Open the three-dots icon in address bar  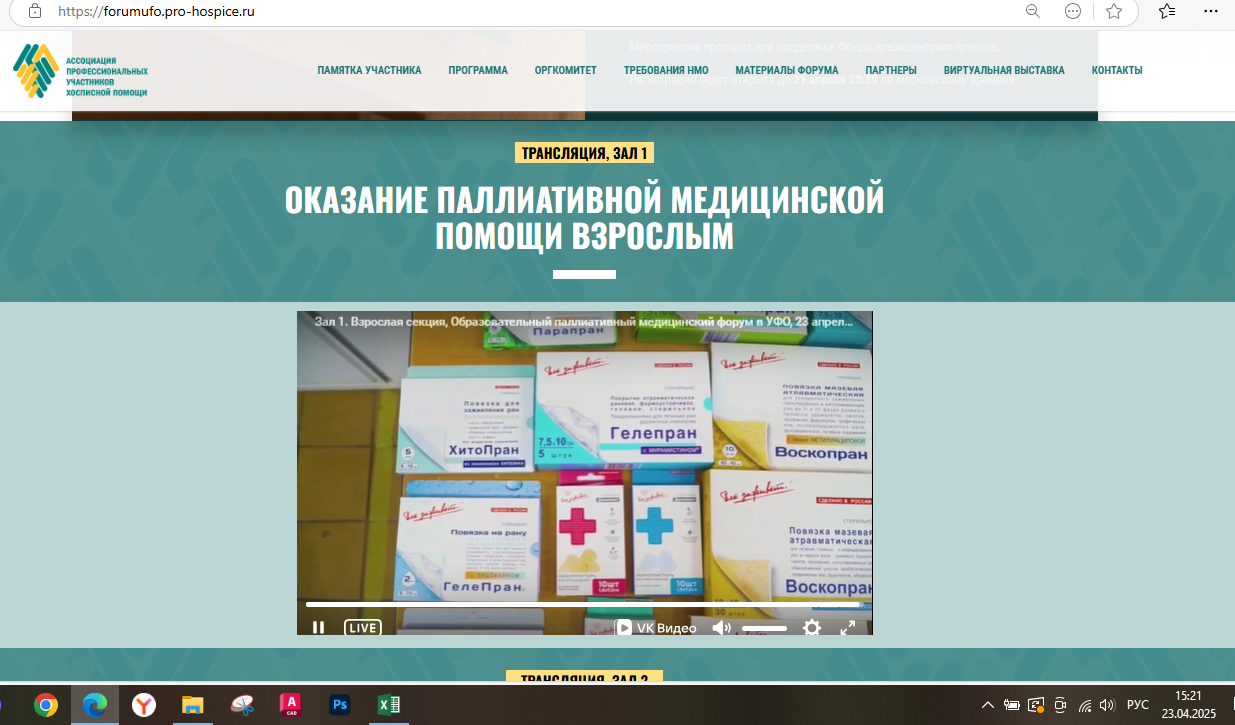click(1073, 11)
